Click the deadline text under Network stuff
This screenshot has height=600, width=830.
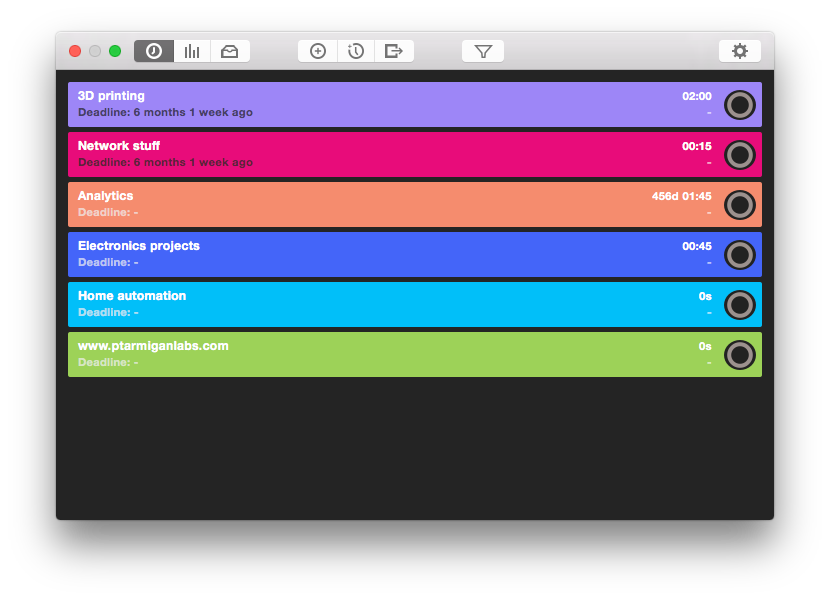point(165,162)
